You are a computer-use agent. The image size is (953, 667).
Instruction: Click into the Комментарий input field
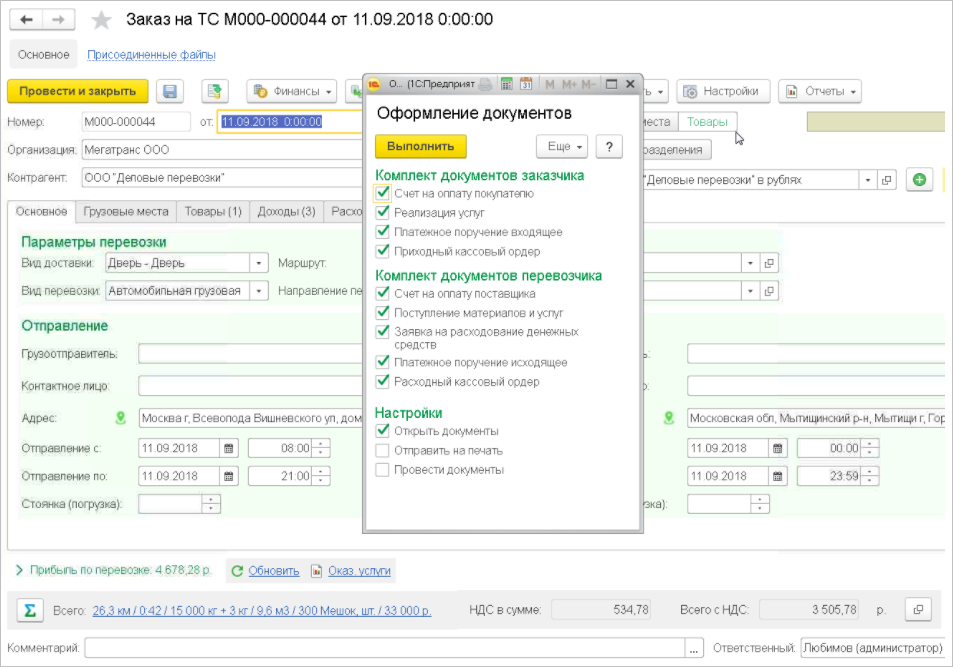[385, 648]
